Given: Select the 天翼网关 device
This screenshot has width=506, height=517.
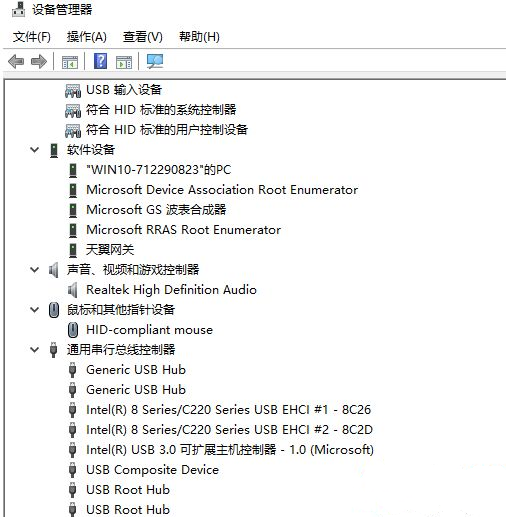Looking at the screenshot, I should pyautogui.click(x=110, y=250).
